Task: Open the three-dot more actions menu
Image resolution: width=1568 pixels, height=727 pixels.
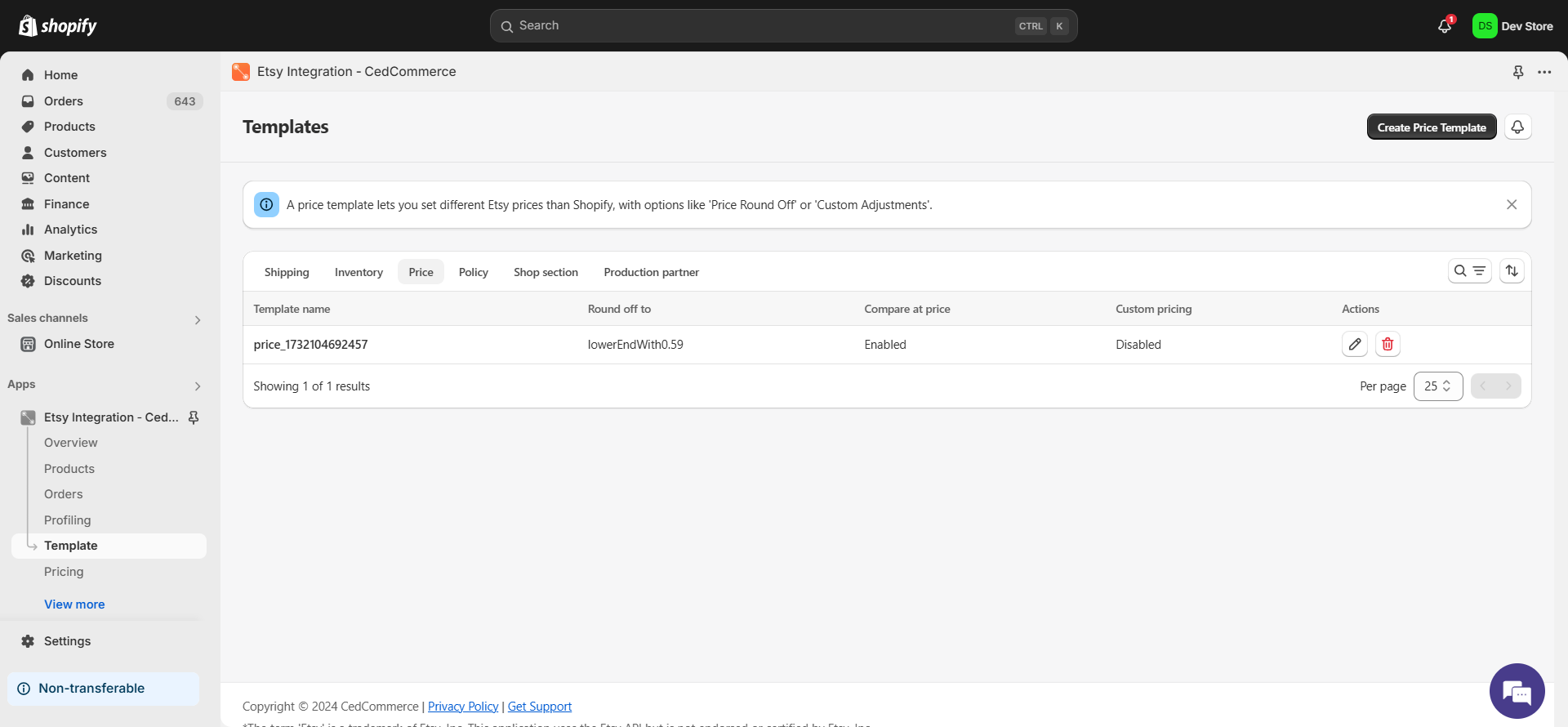Action: (1544, 72)
